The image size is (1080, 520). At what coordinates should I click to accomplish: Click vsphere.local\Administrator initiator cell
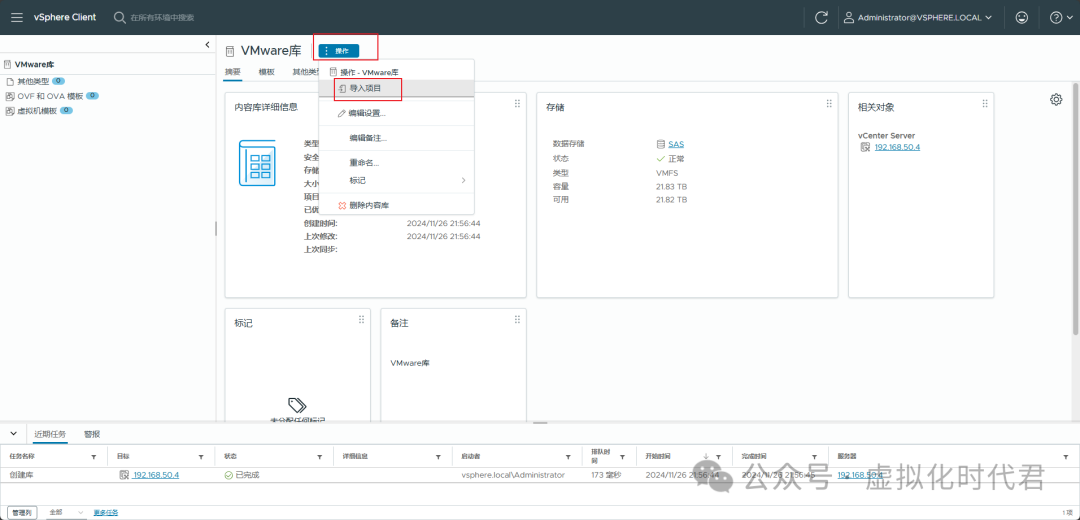[x=513, y=475]
